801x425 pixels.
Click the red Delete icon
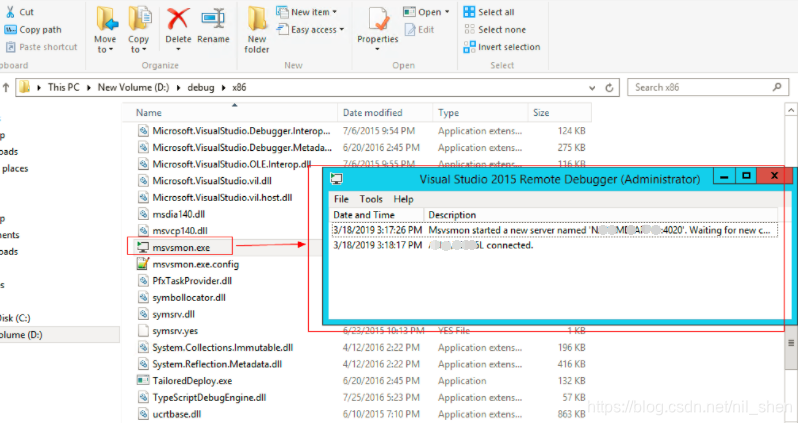pyautogui.click(x=178, y=19)
